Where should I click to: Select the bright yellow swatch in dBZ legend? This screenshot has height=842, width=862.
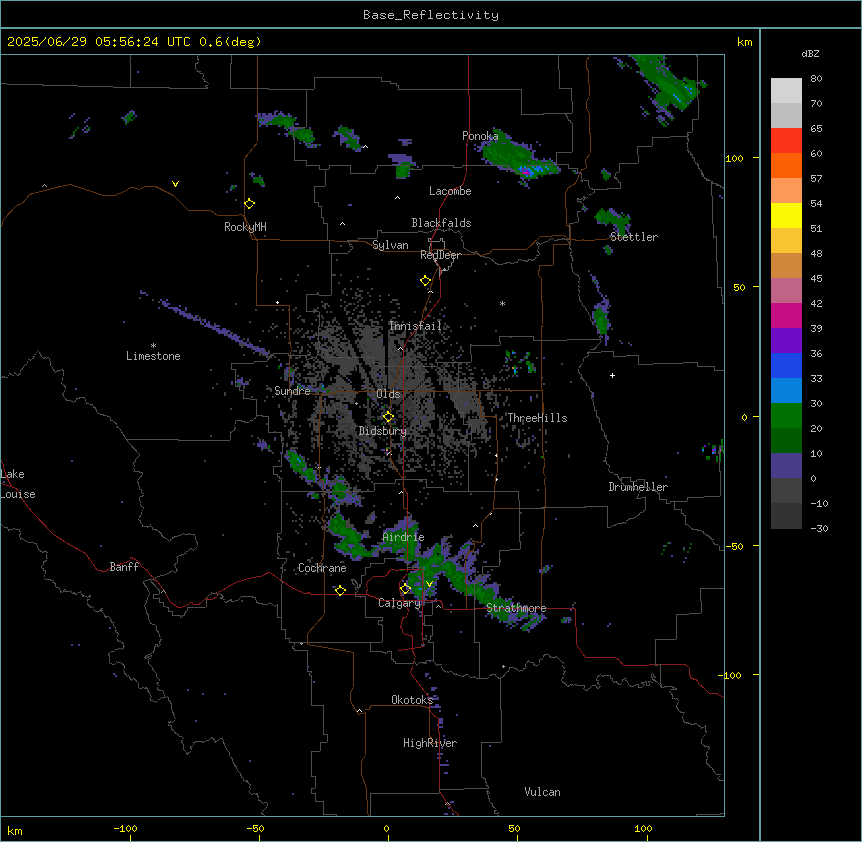[786, 215]
